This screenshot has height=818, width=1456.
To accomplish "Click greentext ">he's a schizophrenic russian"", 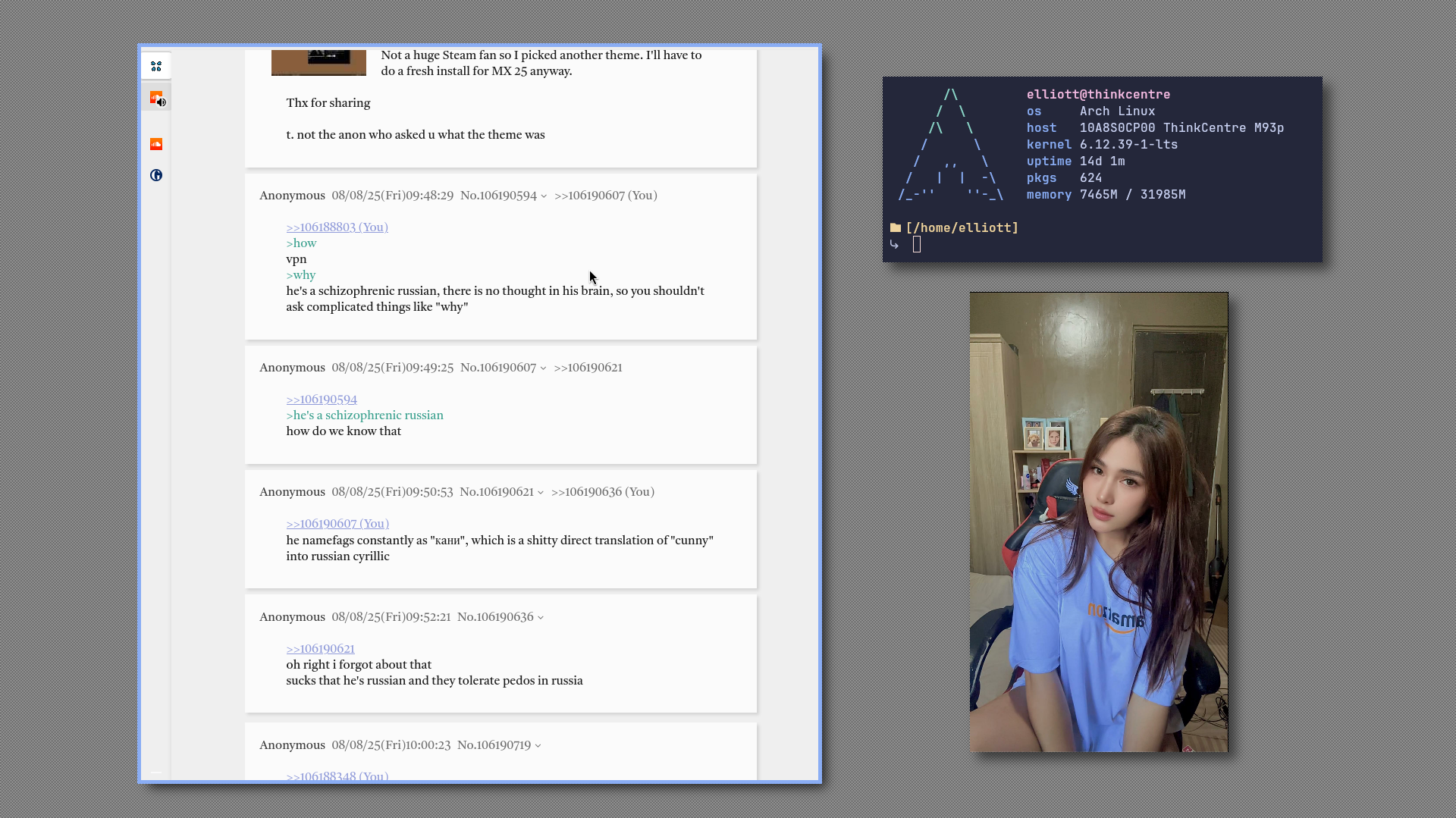I will point(365,415).
